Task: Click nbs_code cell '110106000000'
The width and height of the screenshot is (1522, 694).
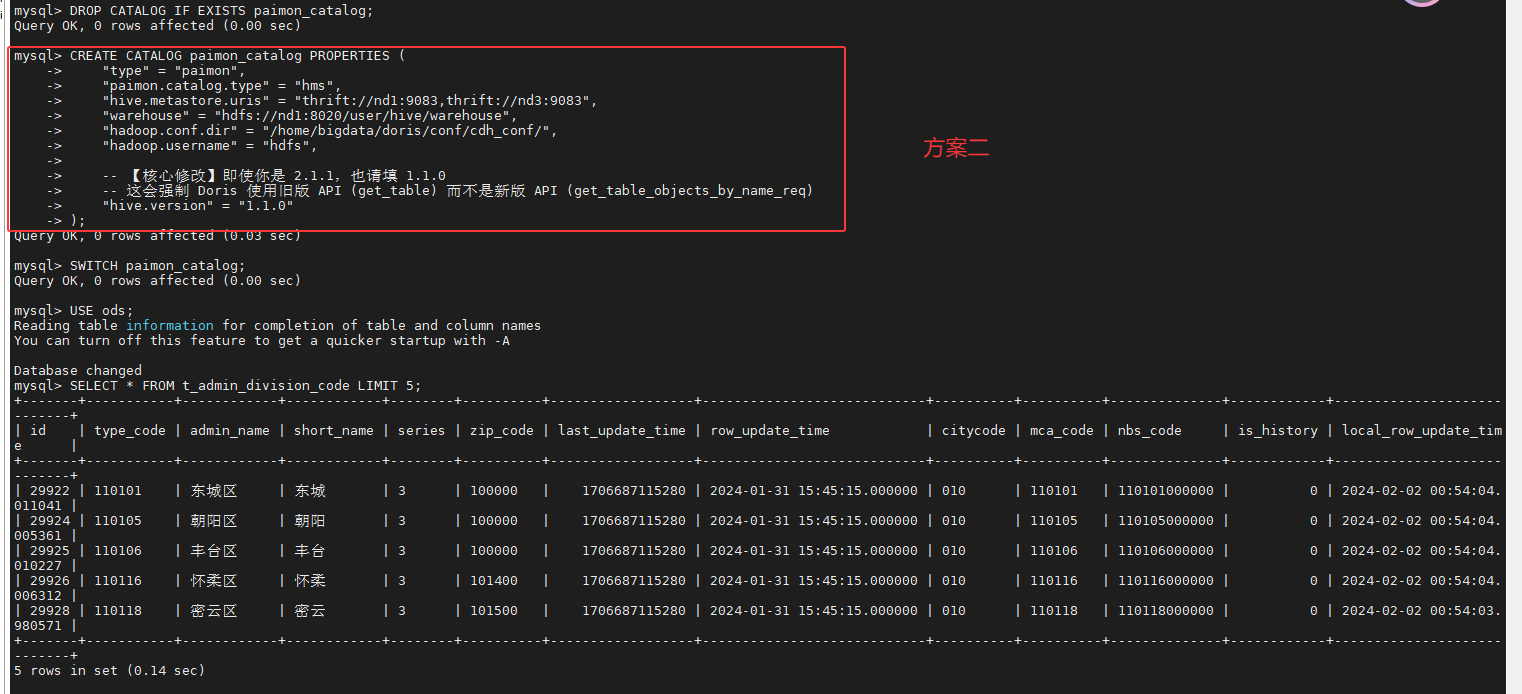Action: (x=1166, y=551)
